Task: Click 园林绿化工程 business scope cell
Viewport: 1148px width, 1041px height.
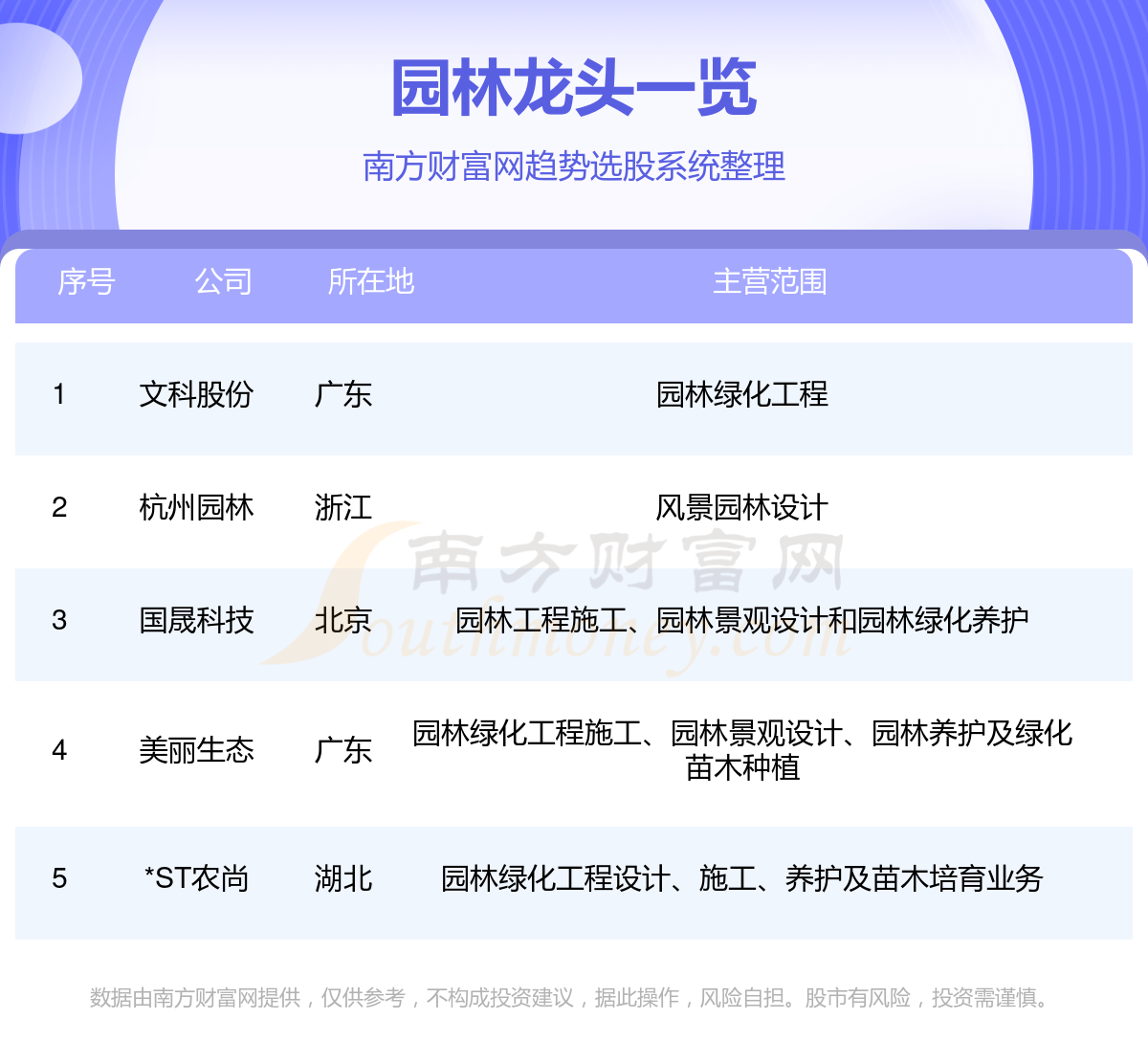Action: pos(742,394)
